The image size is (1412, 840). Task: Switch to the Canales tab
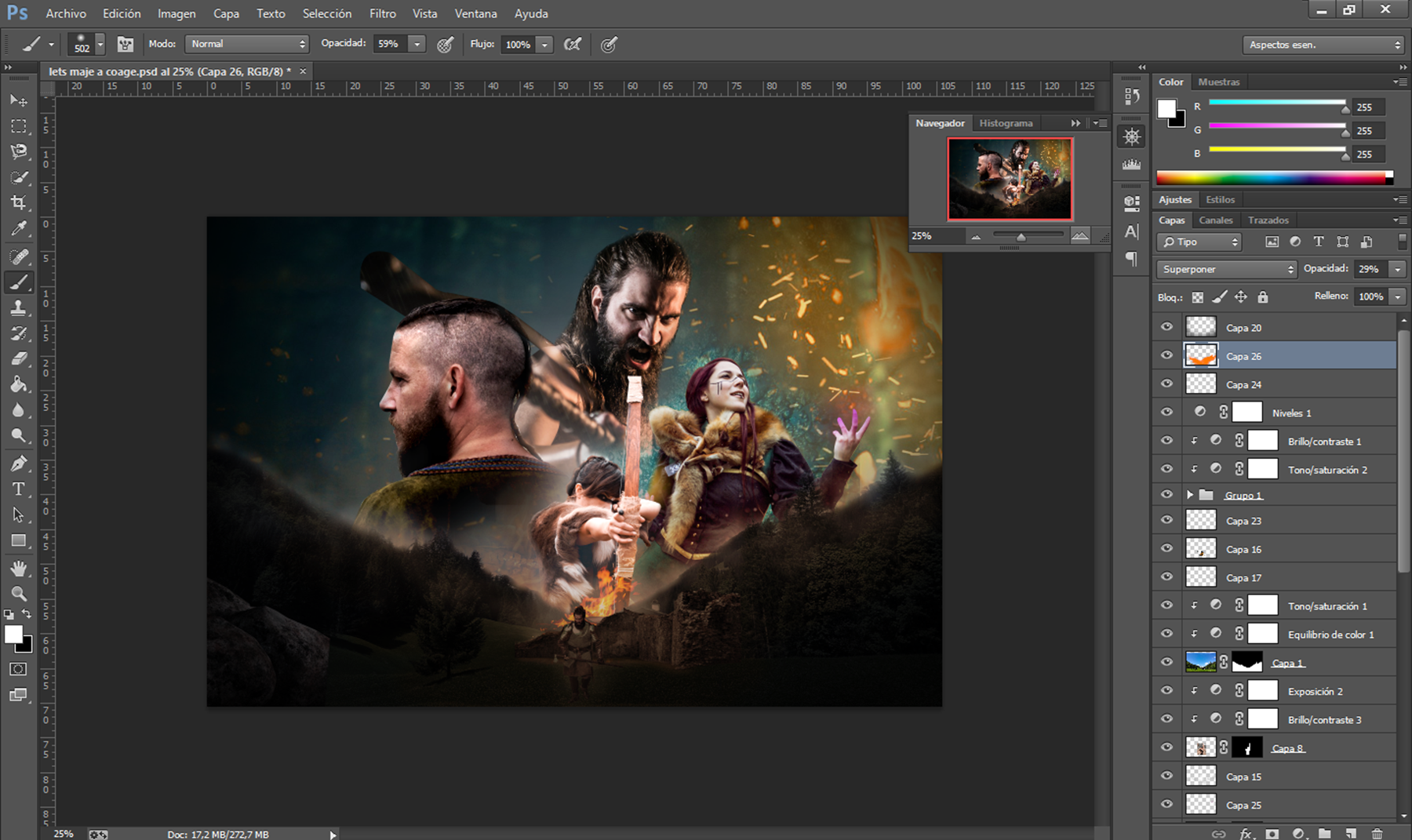(1215, 220)
